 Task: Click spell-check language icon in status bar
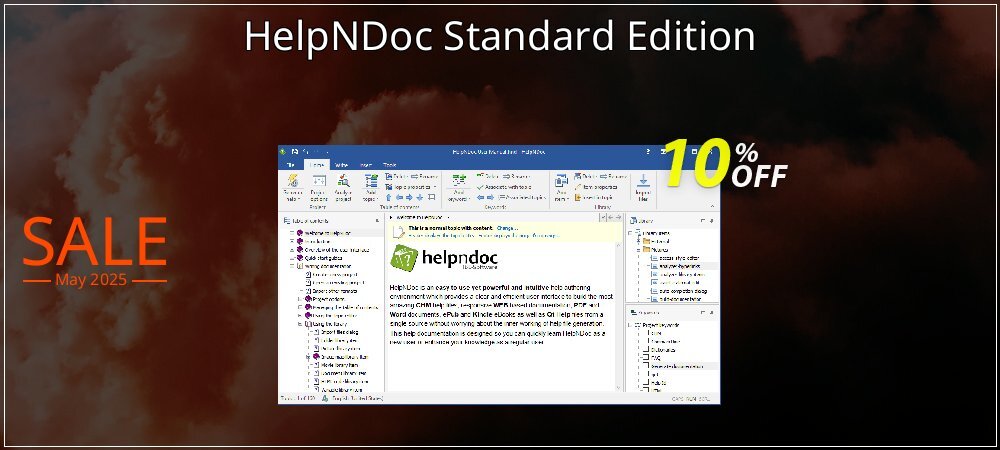325,398
